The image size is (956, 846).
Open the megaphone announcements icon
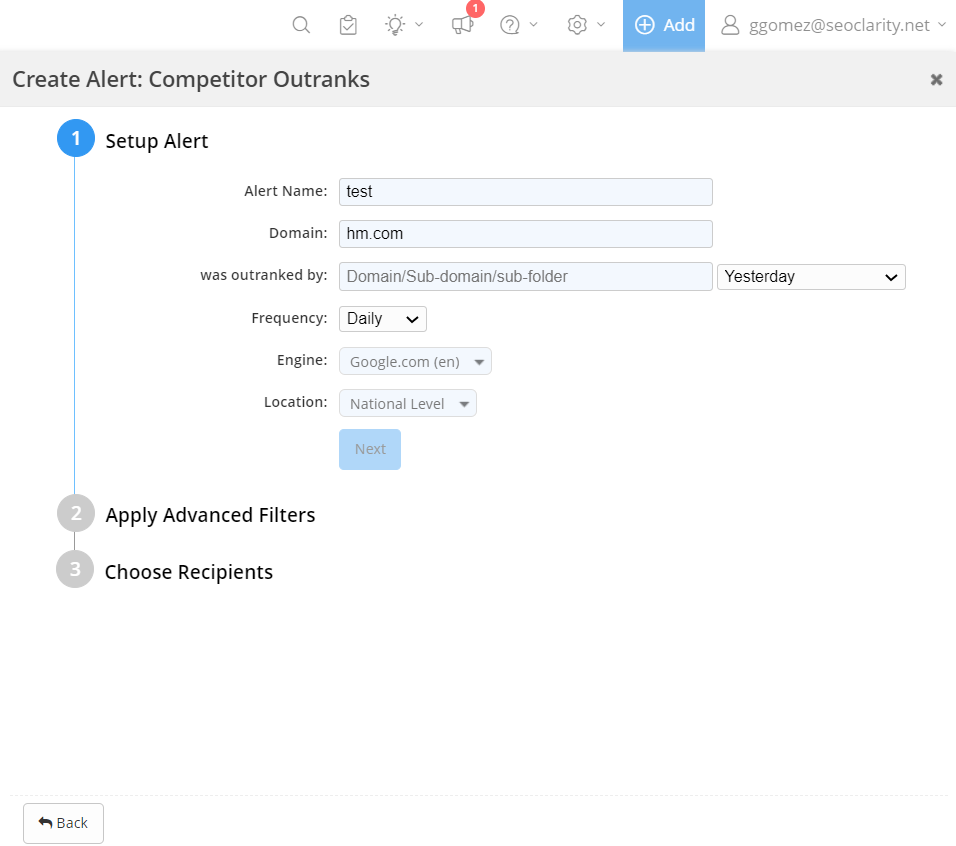[x=462, y=25]
